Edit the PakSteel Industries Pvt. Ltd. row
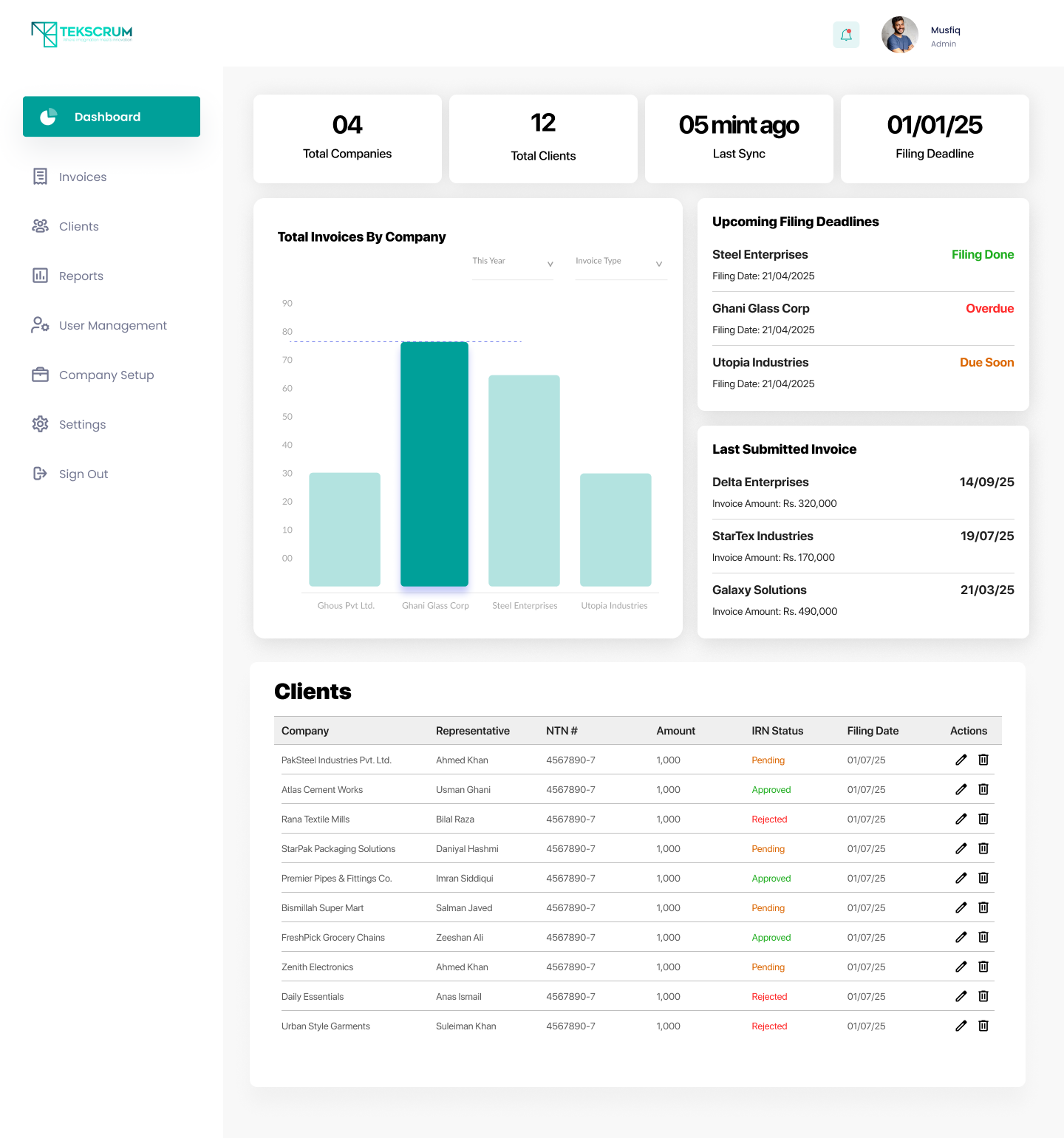 (961, 760)
